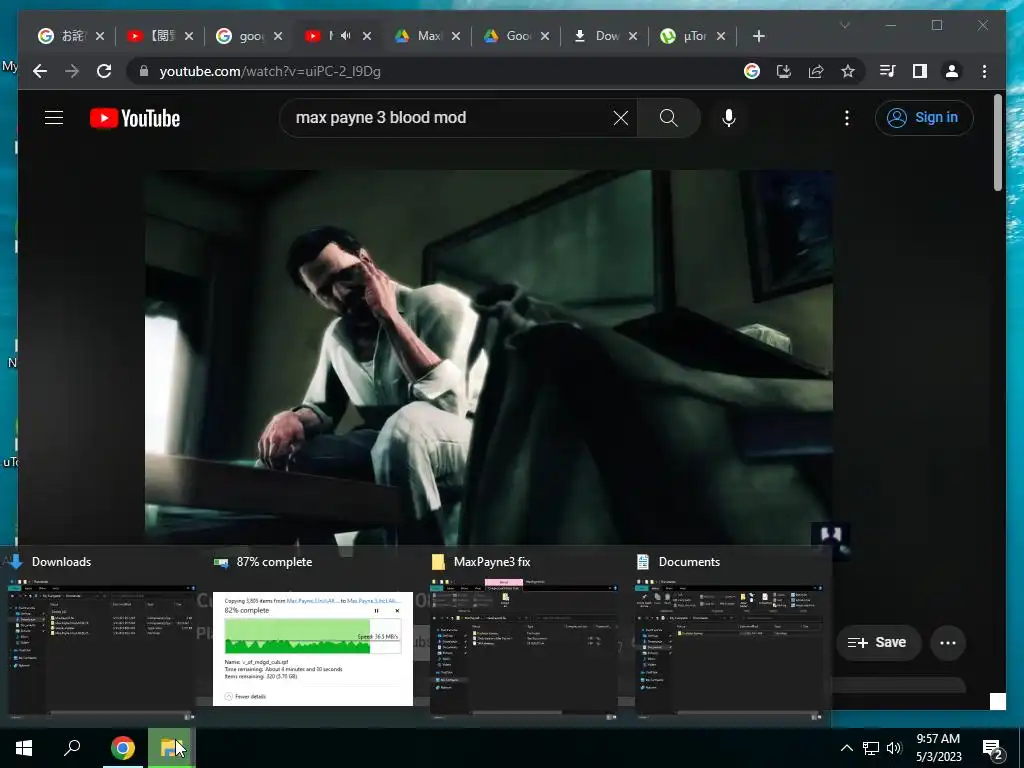Collapse Fewer details in copy preview

point(246,696)
